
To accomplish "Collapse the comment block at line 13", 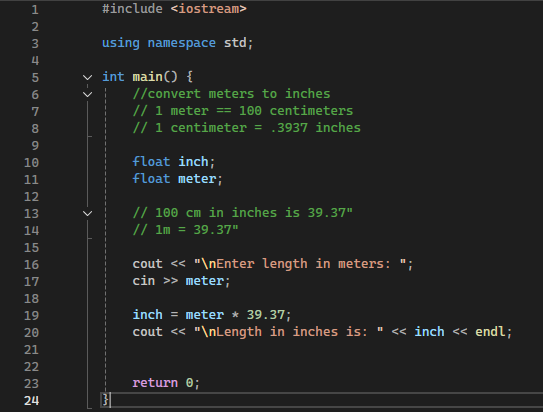I will pos(88,213).
